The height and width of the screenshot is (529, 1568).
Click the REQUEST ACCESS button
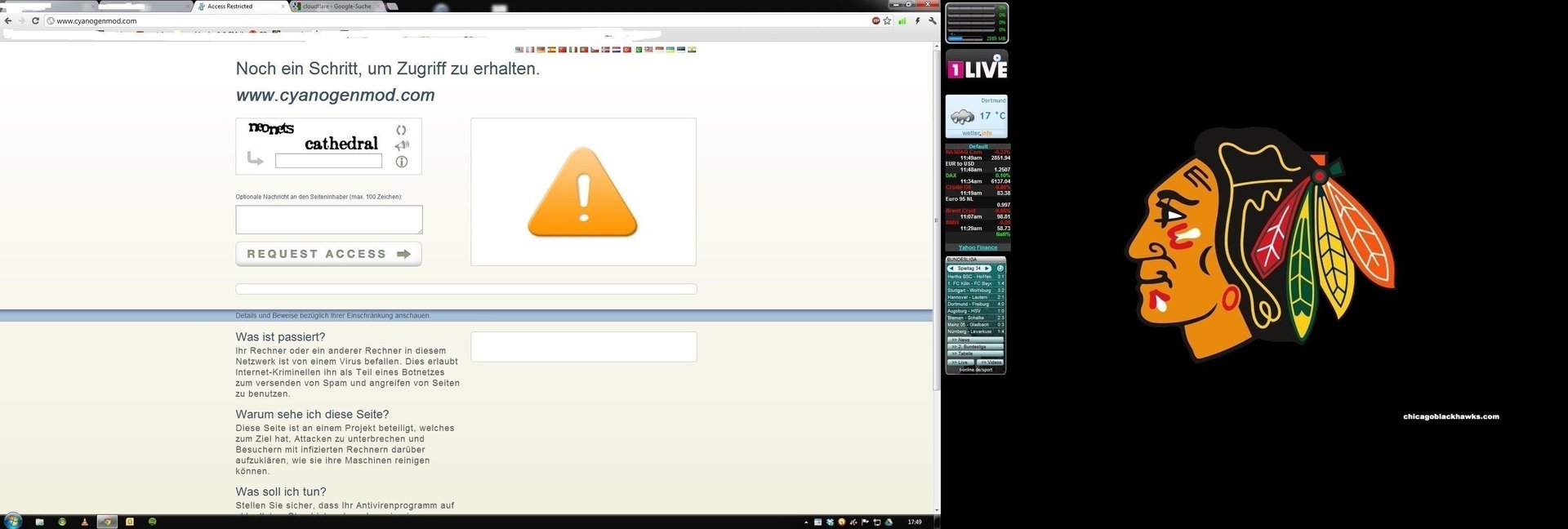[x=328, y=254]
